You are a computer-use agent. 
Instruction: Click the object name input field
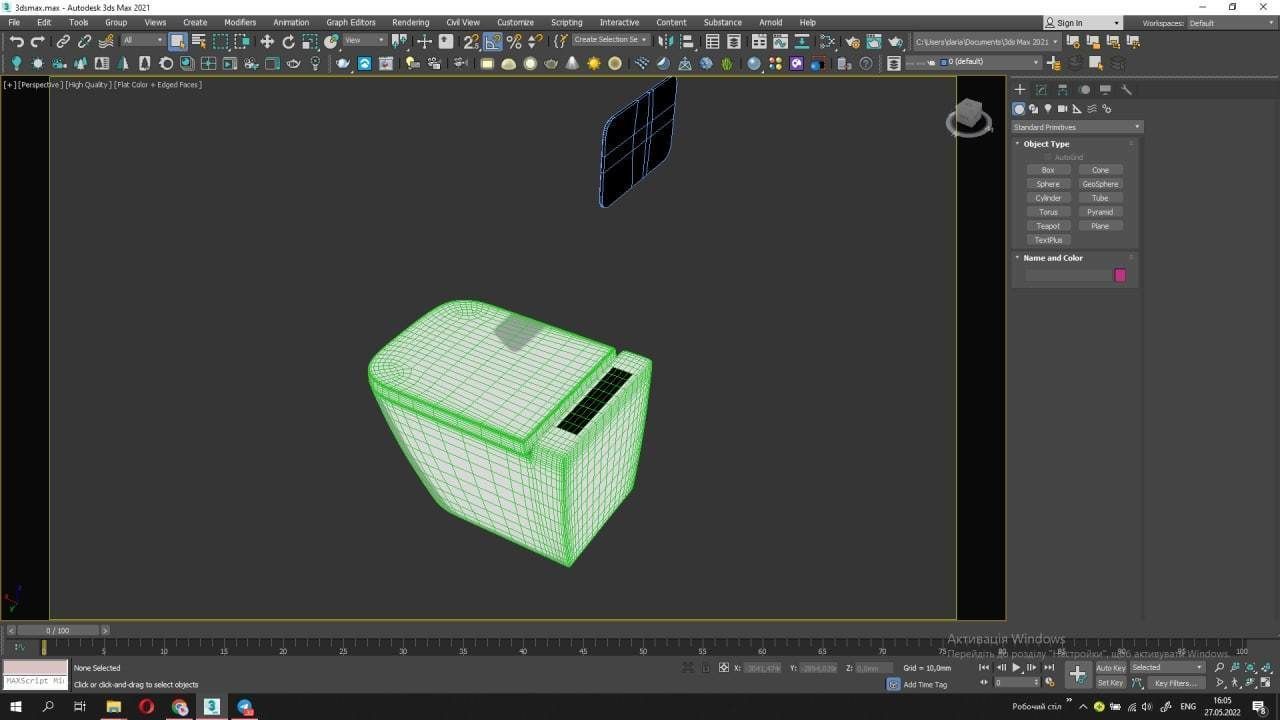tap(1068, 275)
